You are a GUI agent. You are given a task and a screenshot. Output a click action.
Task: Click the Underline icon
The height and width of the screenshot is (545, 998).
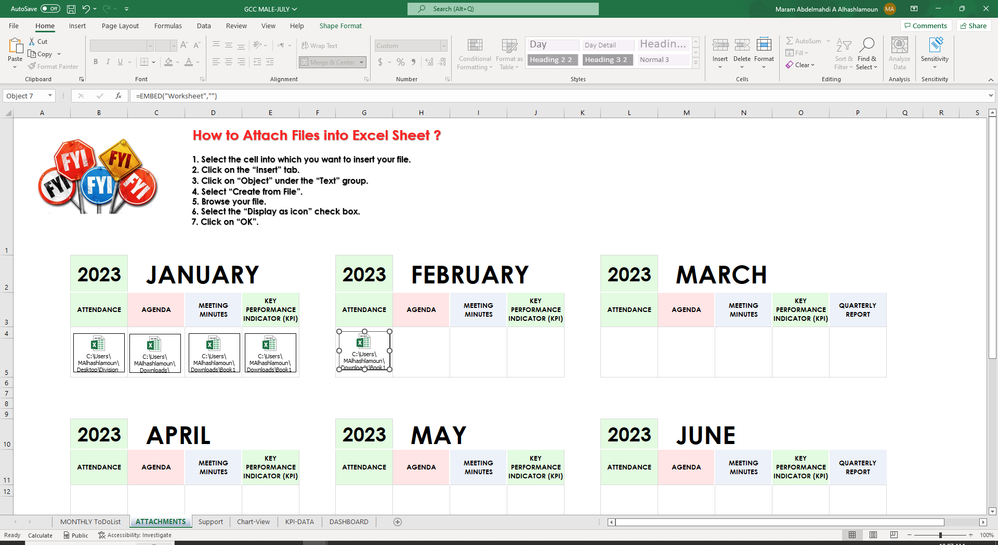tap(120, 62)
